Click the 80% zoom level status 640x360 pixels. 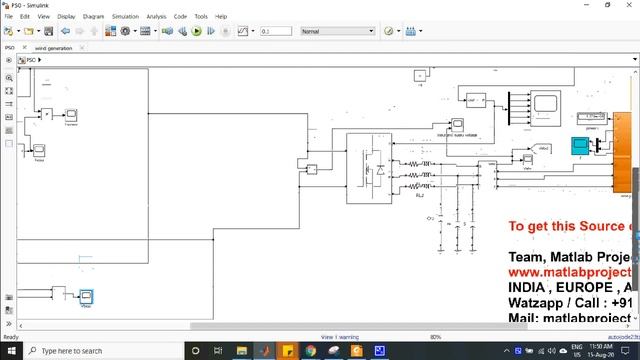(436, 337)
